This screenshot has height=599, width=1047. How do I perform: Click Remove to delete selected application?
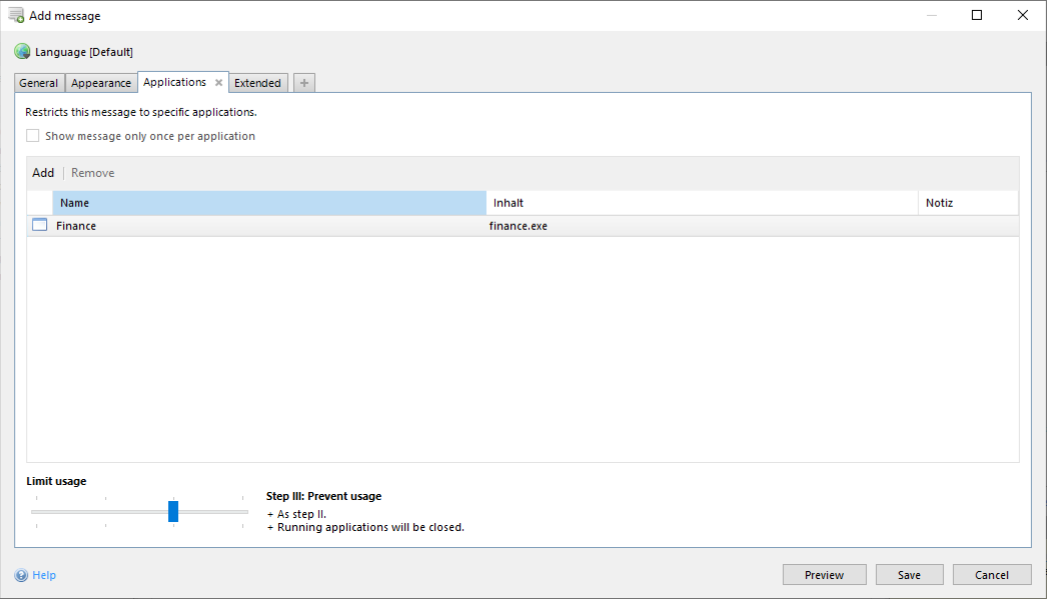coord(92,172)
